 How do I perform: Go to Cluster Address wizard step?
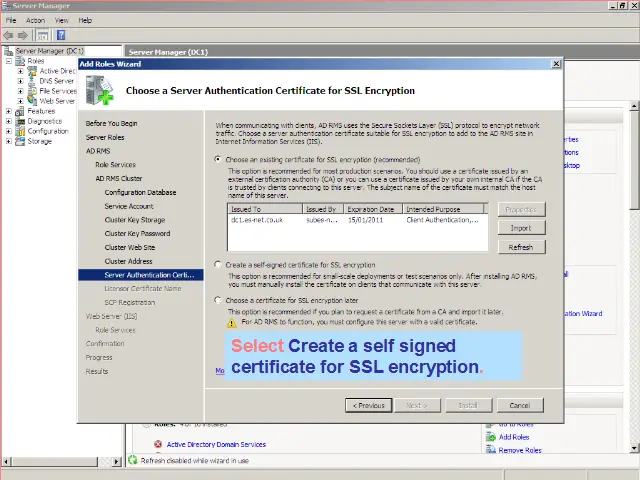coord(128,261)
